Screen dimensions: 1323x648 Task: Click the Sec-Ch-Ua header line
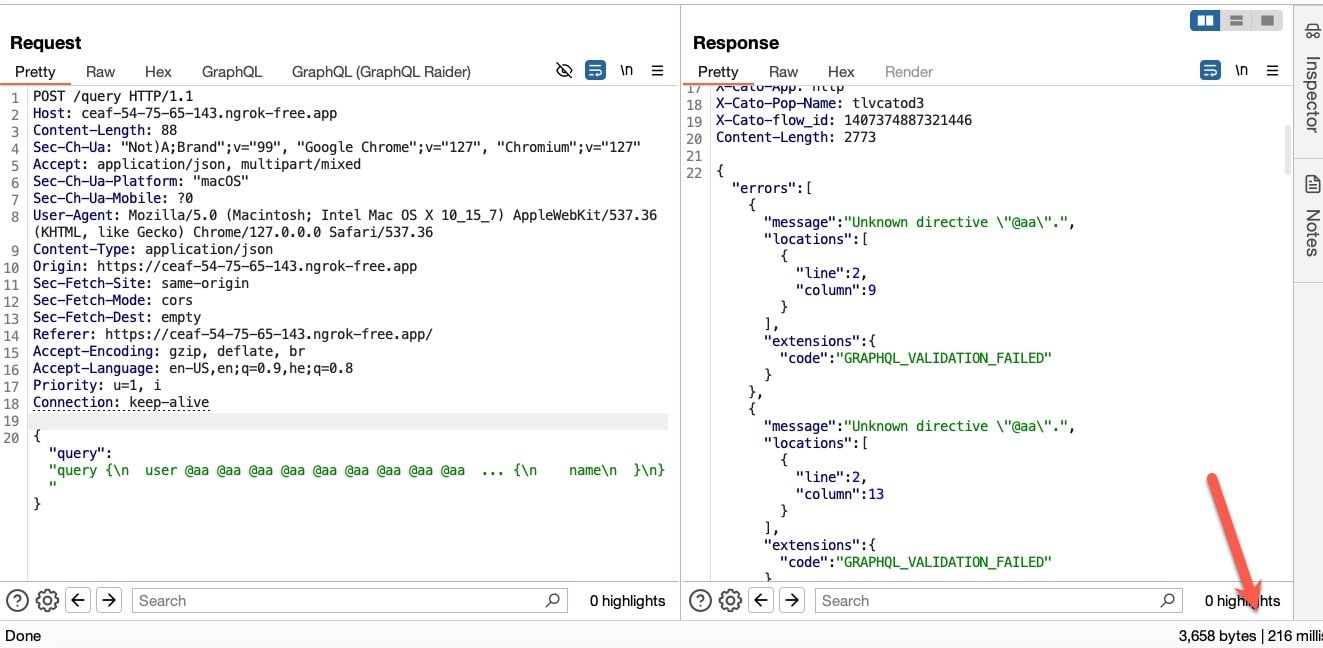point(336,147)
